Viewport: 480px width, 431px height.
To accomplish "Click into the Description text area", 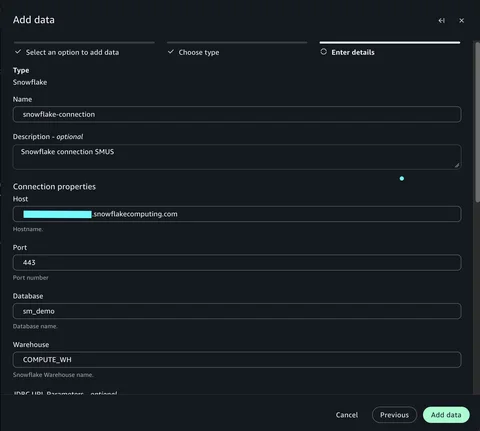I will (x=237, y=157).
